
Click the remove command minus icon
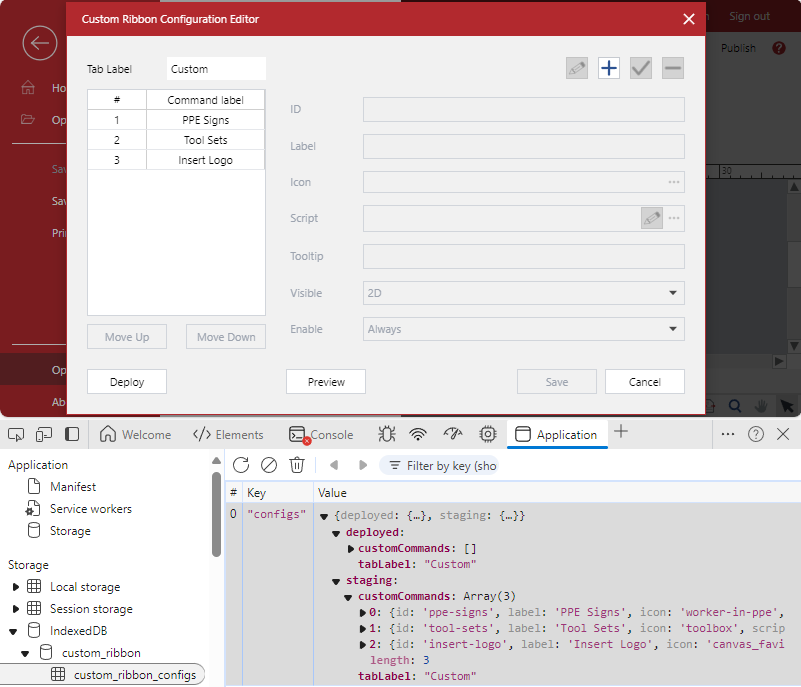pos(673,68)
